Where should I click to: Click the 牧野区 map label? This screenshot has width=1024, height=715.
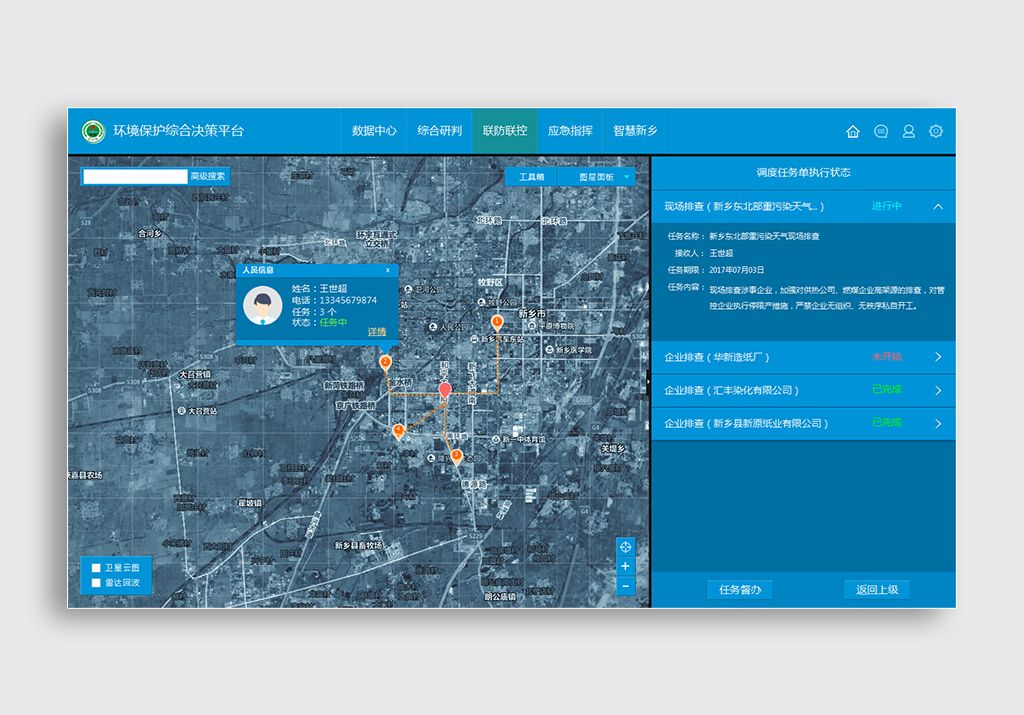click(490, 282)
